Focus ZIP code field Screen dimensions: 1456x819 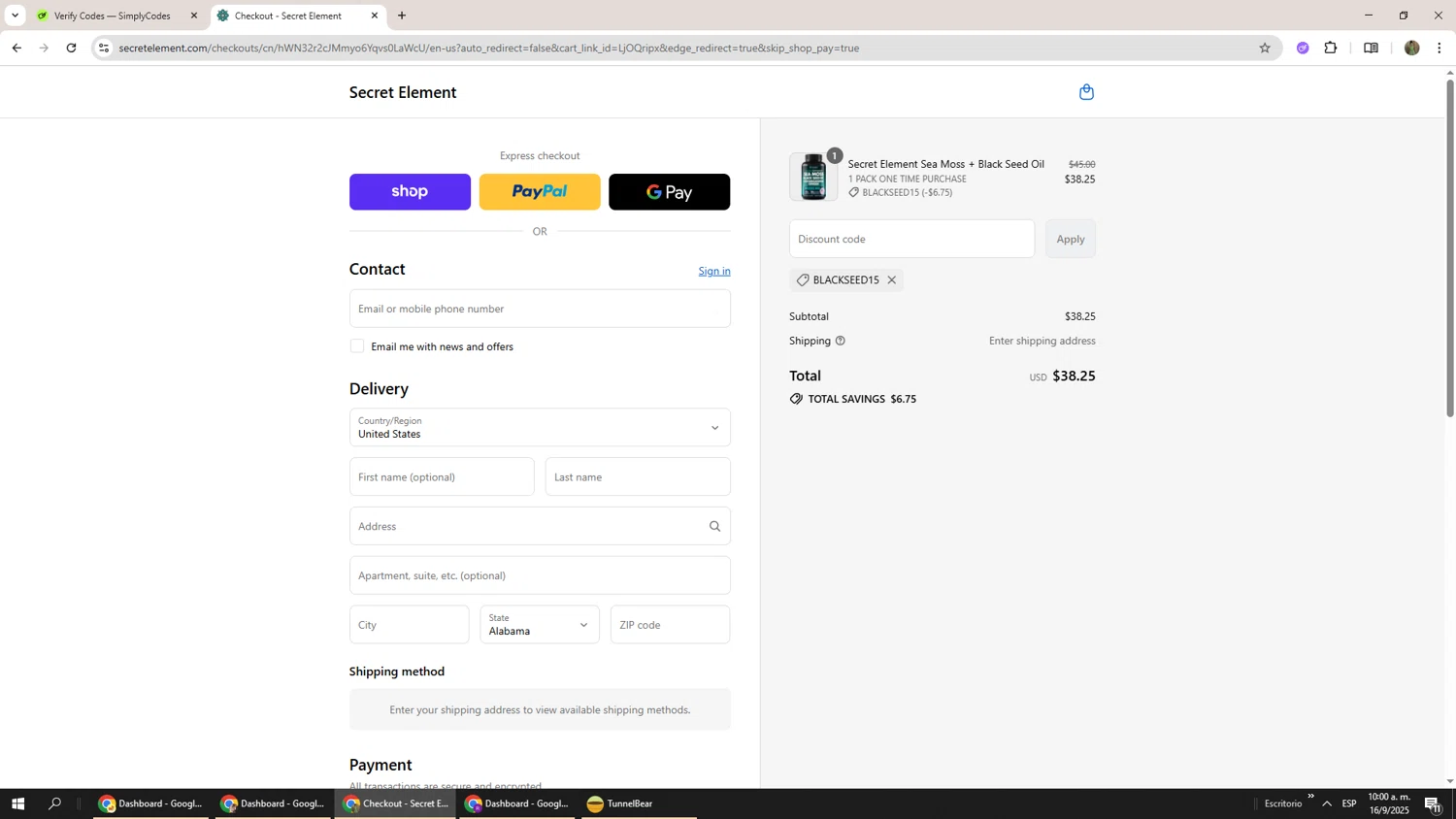670,625
